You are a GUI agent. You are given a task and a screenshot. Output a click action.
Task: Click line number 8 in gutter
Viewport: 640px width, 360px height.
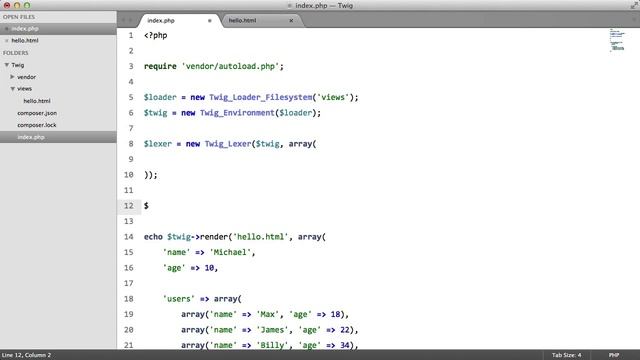[x=131, y=144]
